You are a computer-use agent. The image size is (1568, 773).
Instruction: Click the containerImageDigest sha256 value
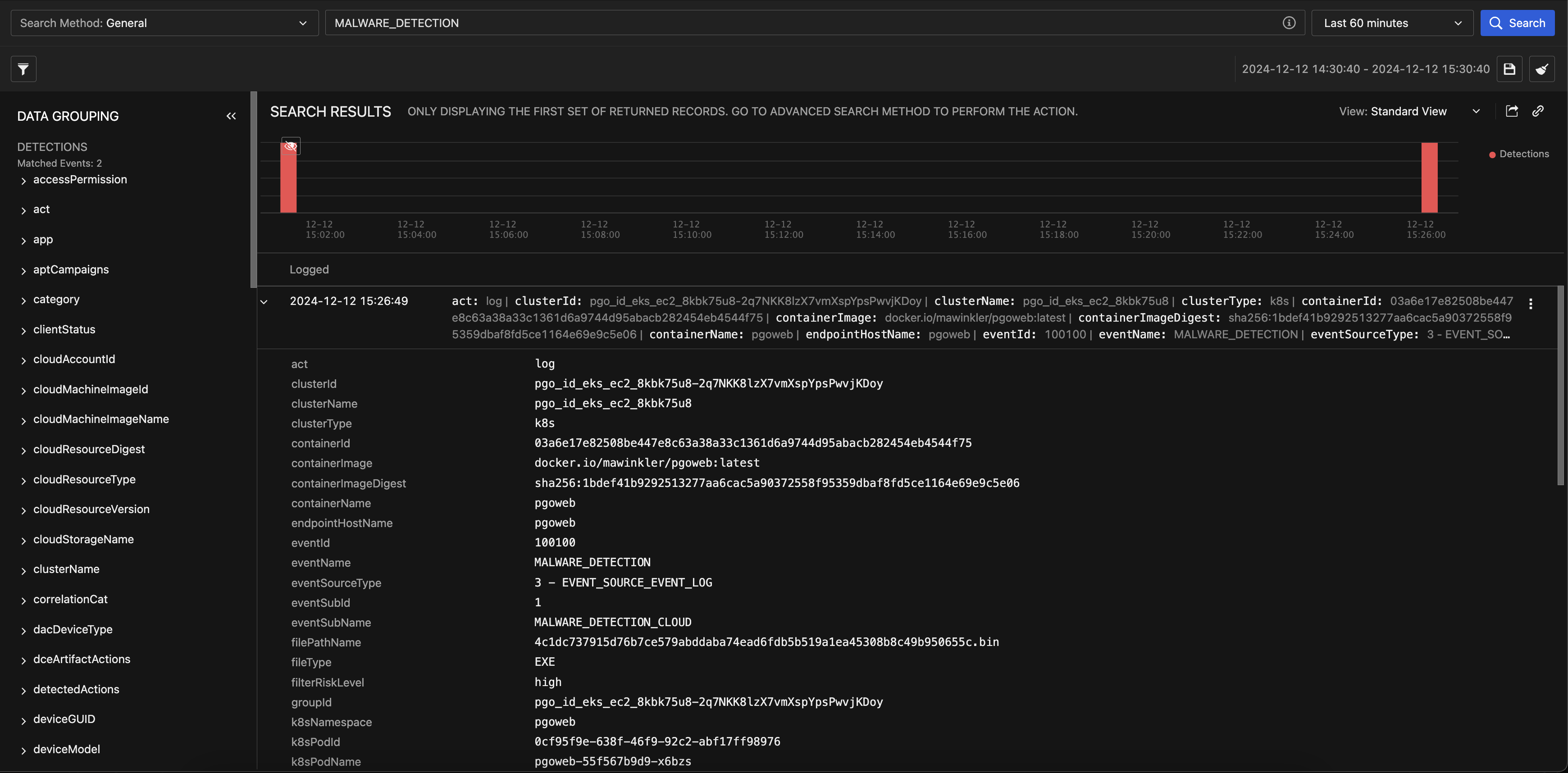pyautogui.click(x=777, y=482)
